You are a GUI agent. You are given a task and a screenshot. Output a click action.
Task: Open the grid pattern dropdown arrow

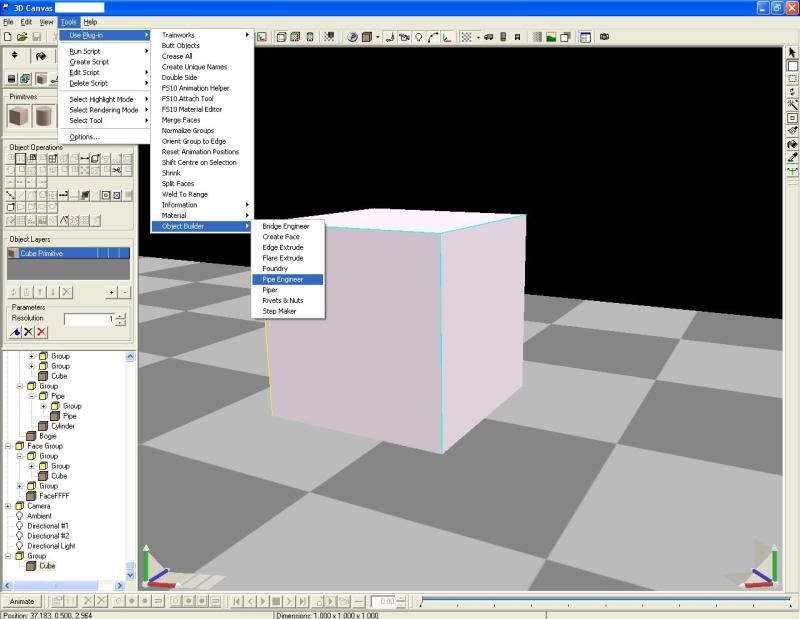(x=478, y=37)
